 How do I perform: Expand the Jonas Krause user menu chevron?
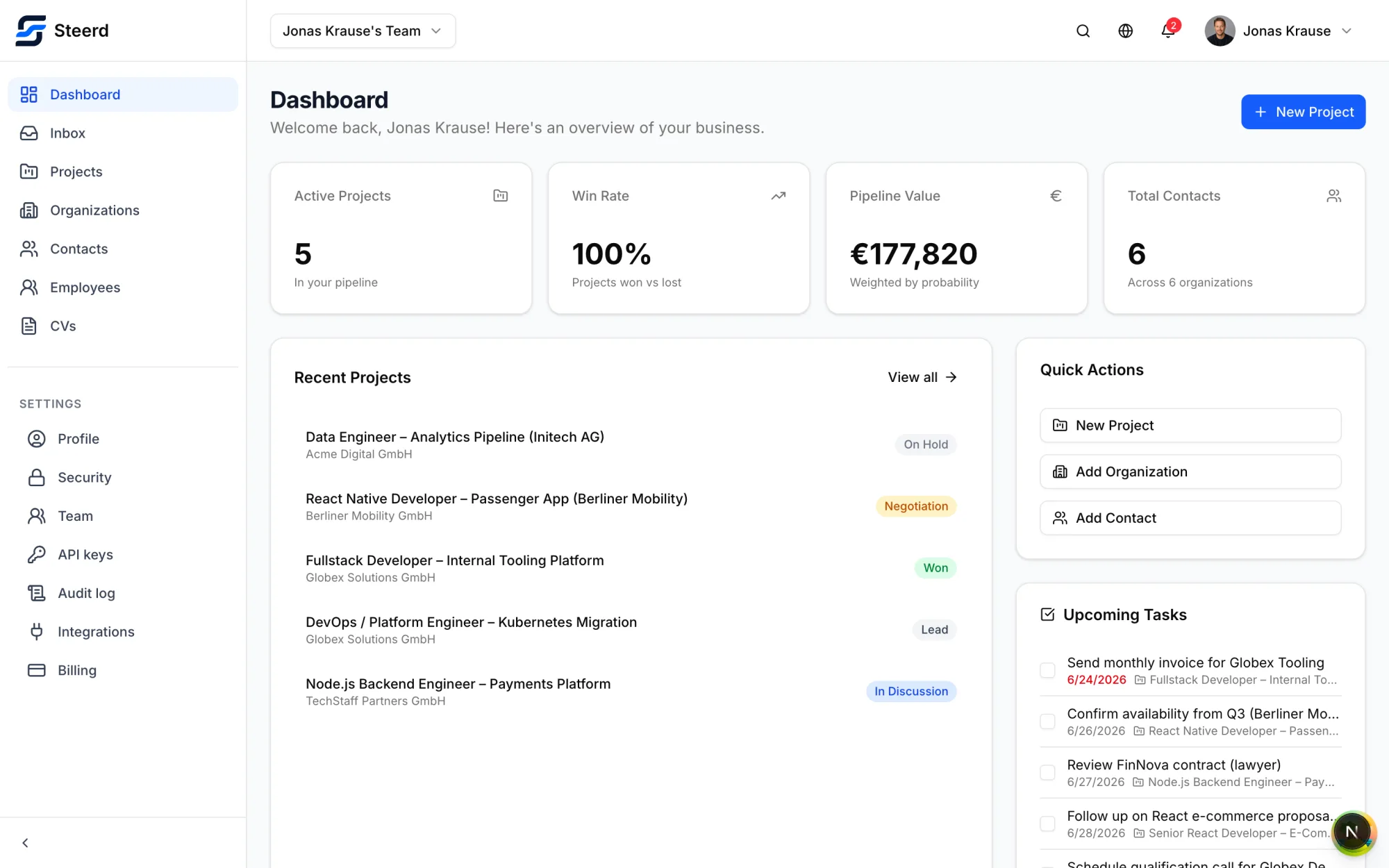click(1347, 31)
